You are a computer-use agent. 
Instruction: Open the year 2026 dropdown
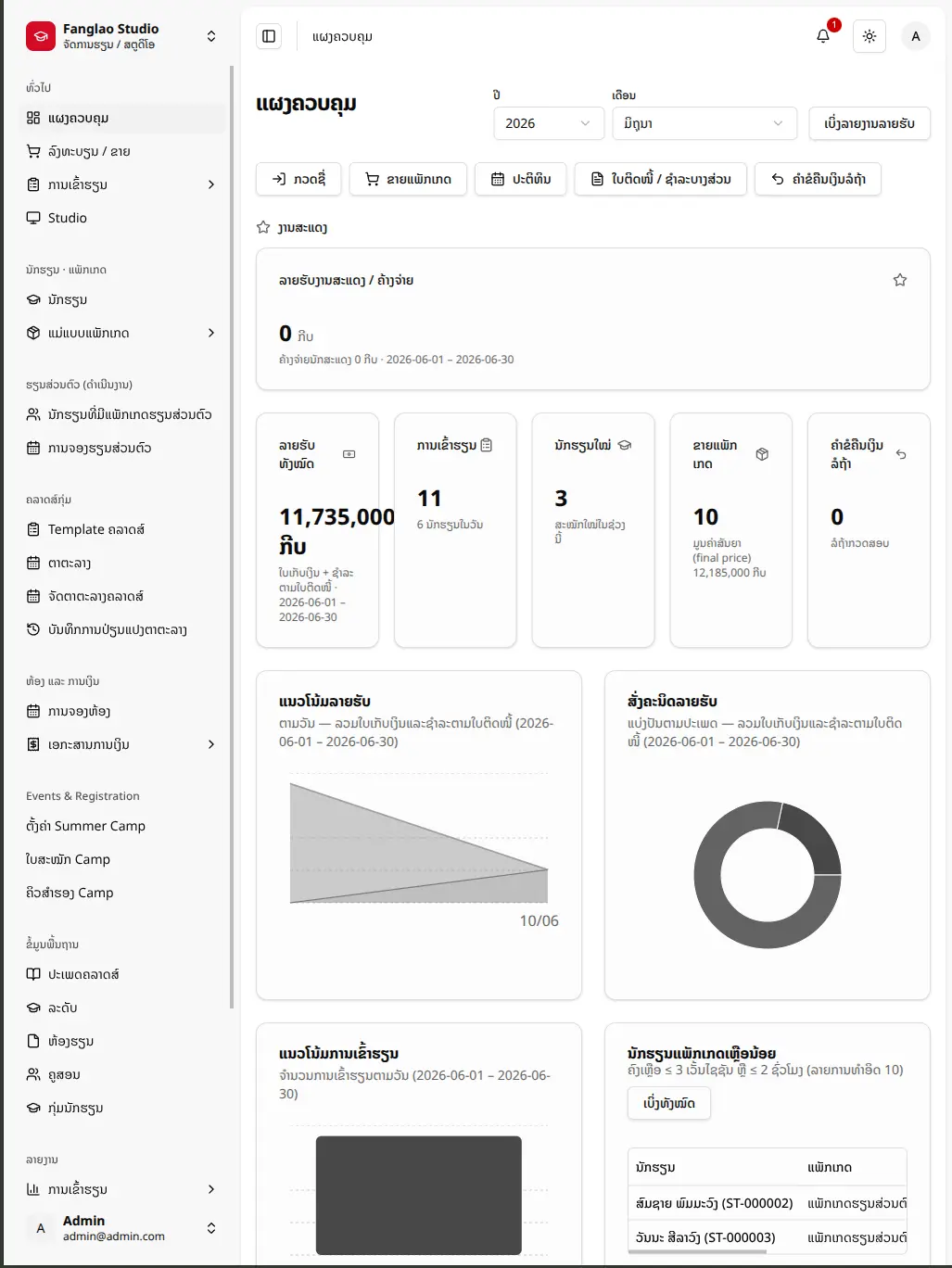pos(549,123)
